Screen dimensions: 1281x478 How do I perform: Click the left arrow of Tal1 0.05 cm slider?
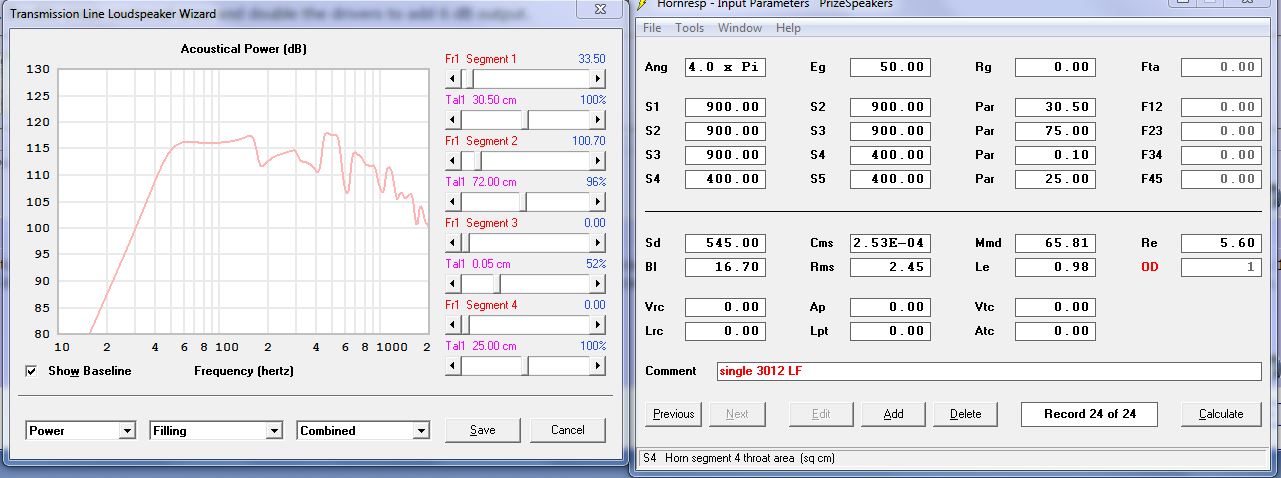[452, 283]
